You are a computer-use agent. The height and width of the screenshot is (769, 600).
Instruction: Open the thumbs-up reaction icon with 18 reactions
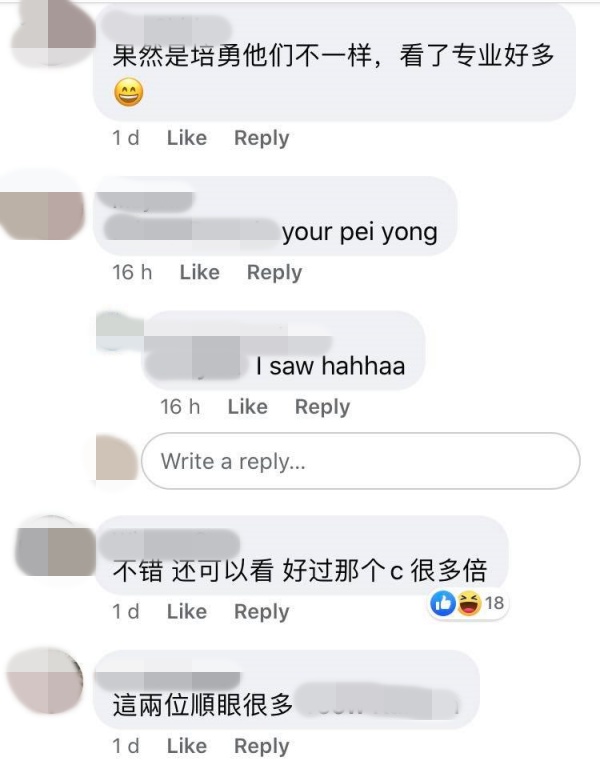point(443,603)
